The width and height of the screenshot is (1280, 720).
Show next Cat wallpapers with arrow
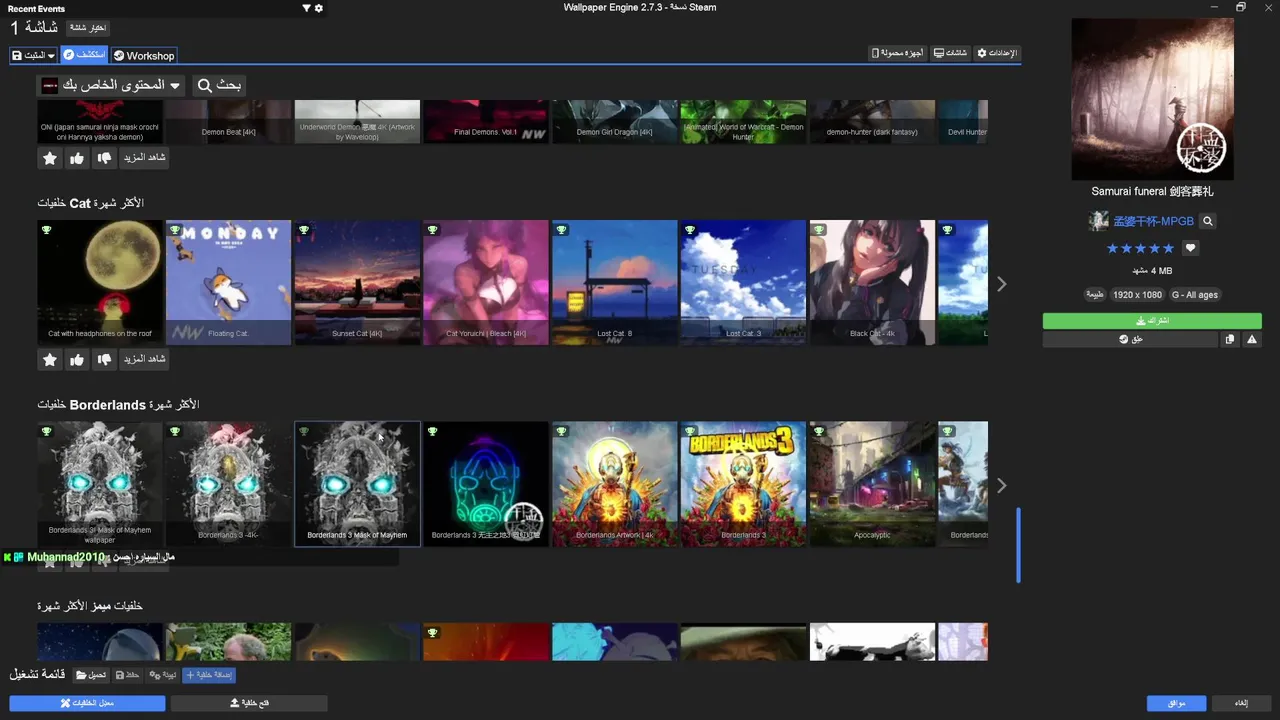(x=1001, y=284)
